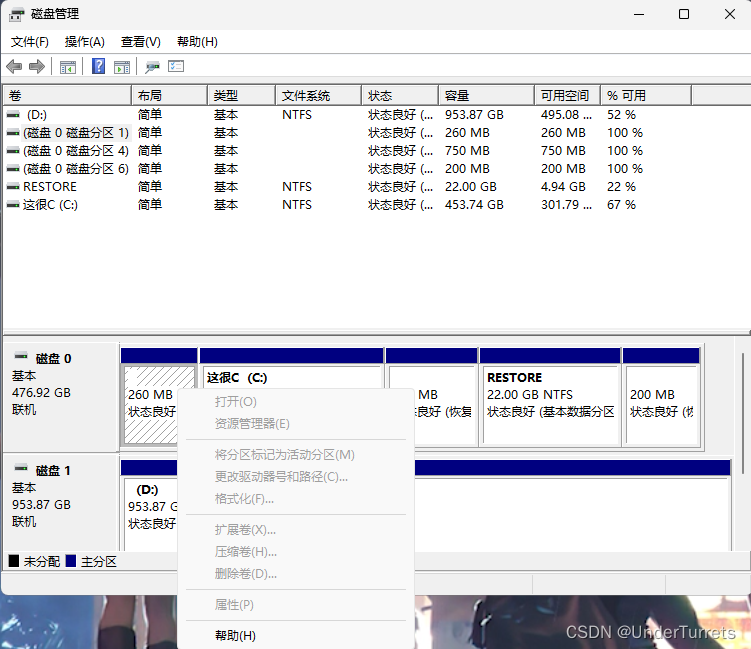Screen dimensions: 751x649
Task: Click the drive icon beside (D:) row
Action: point(13,115)
